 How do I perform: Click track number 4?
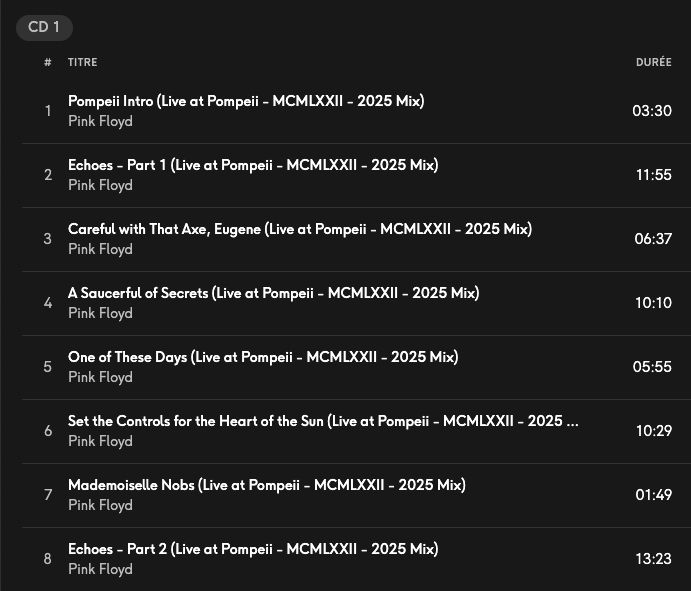pyautogui.click(x=47, y=303)
